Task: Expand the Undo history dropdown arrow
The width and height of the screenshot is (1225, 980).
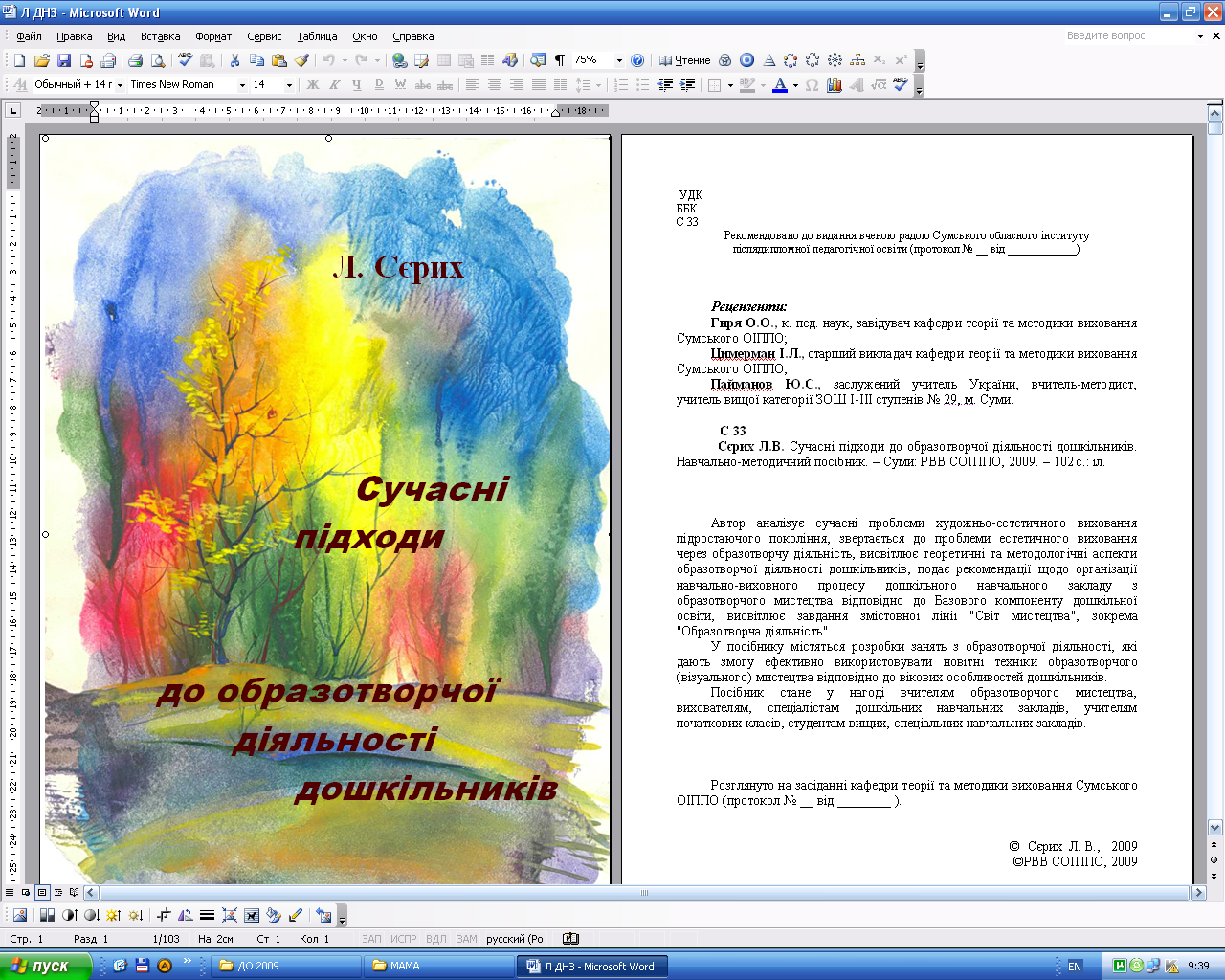Action: pyautogui.click(x=345, y=60)
